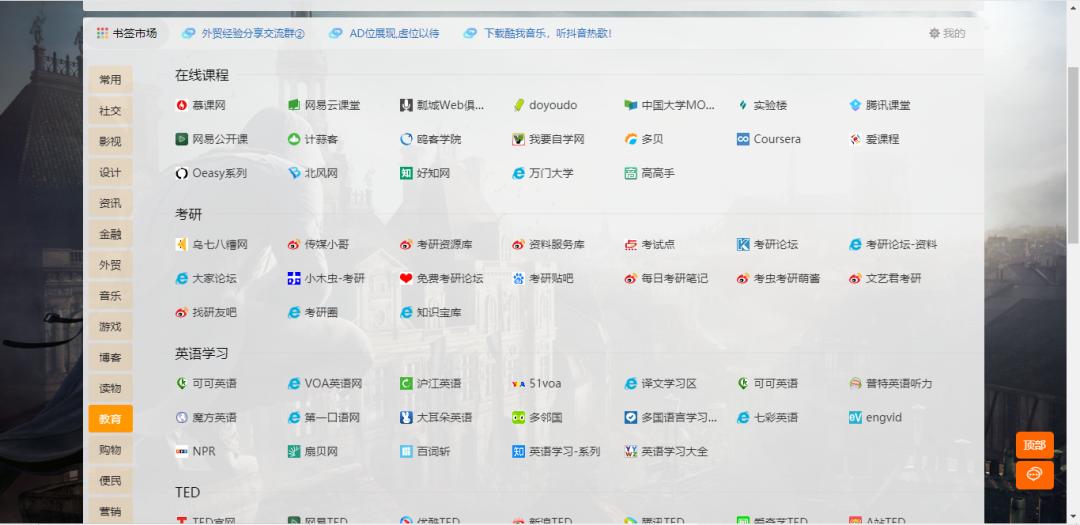
Task: Click the 腾讯课堂 icon
Action: (855, 105)
